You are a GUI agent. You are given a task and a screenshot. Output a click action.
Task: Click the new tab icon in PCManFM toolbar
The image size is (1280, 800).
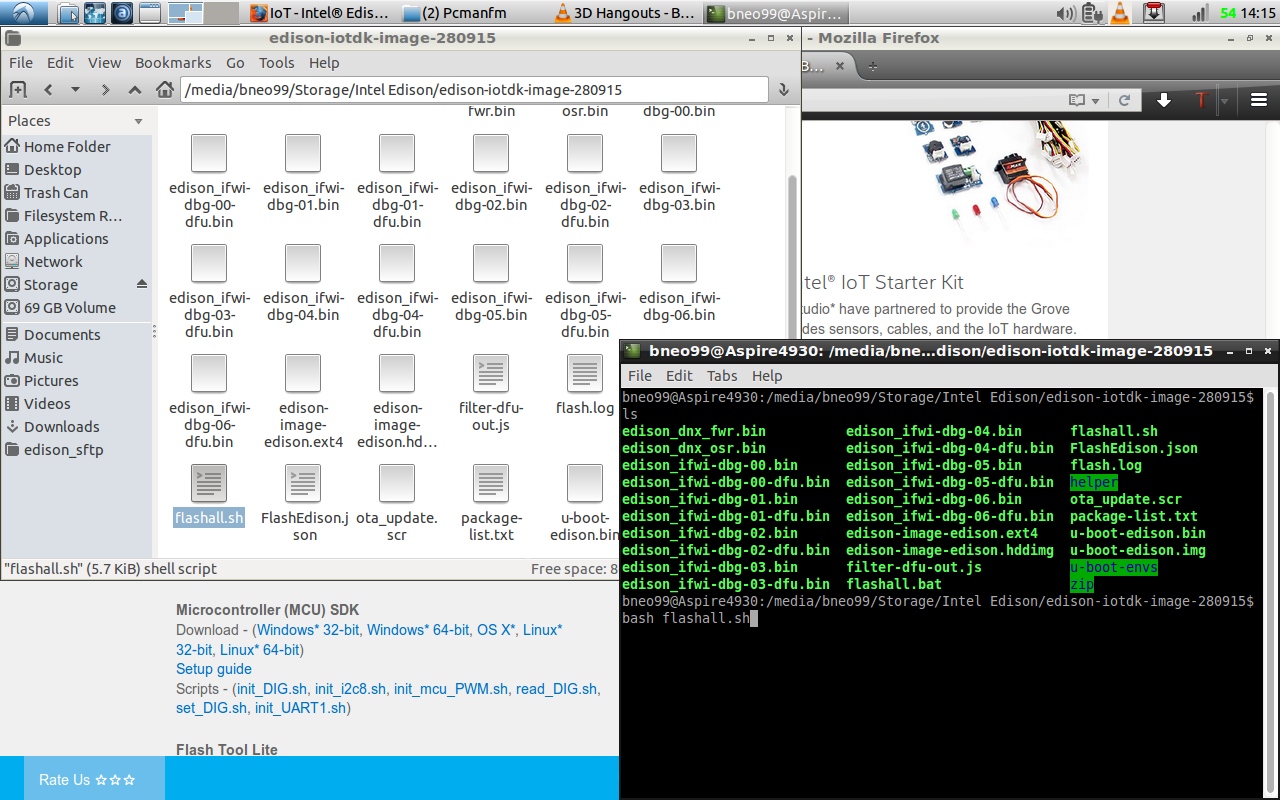click(17, 90)
